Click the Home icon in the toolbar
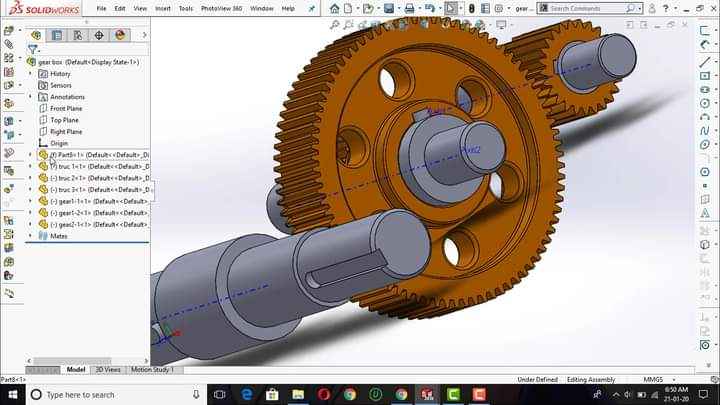Image resolution: width=720 pixels, height=405 pixels. [x=335, y=8]
